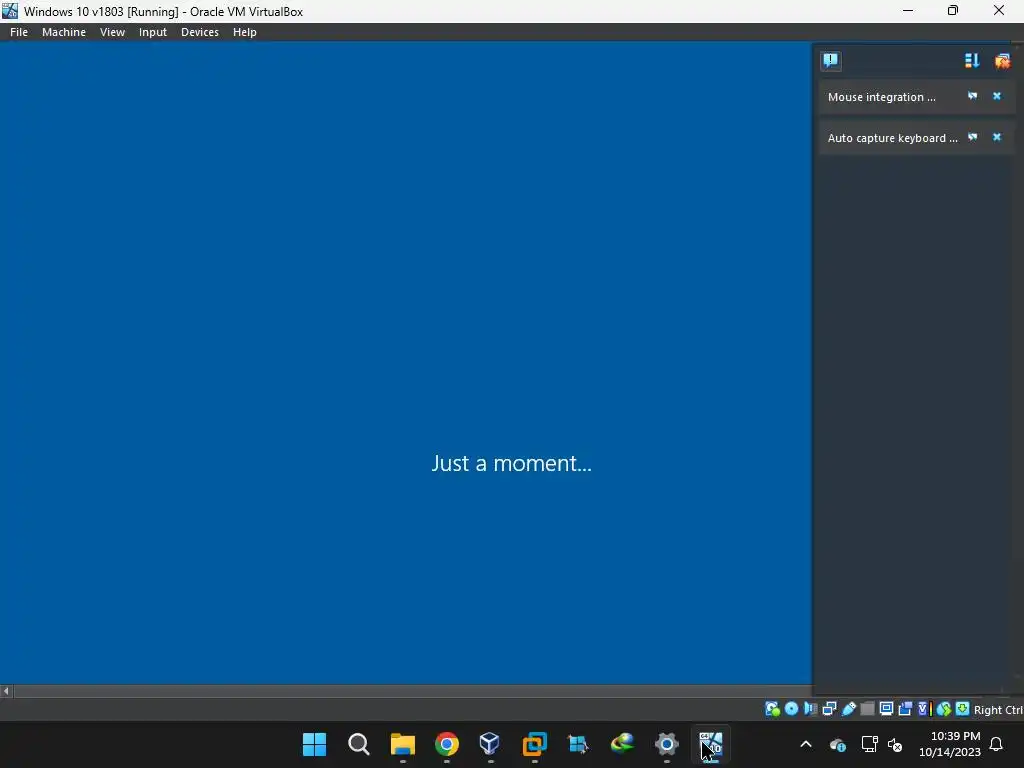Click the USB devices status icon

pyautogui.click(x=848, y=709)
